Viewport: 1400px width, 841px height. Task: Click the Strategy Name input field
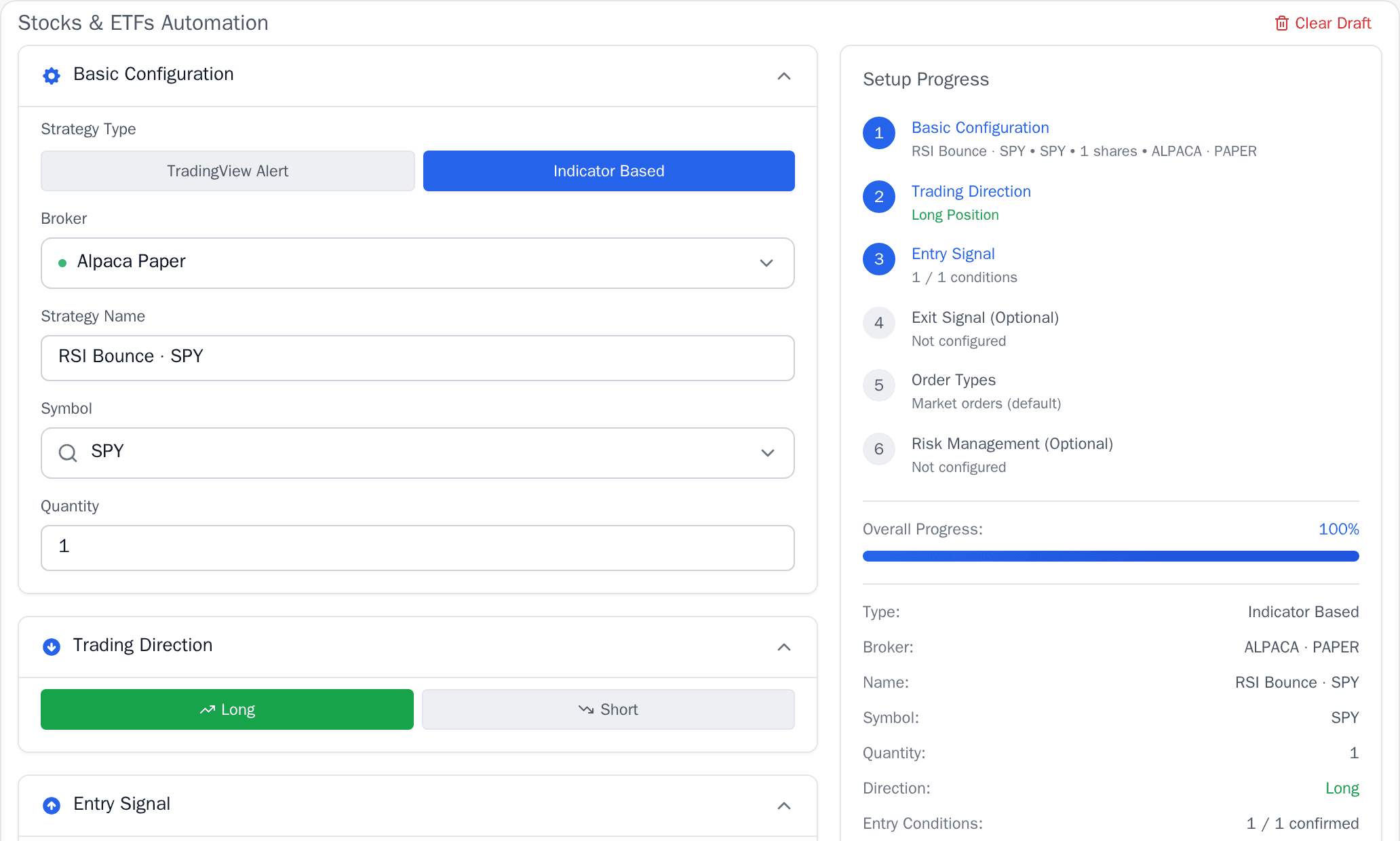tap(418, 358)
